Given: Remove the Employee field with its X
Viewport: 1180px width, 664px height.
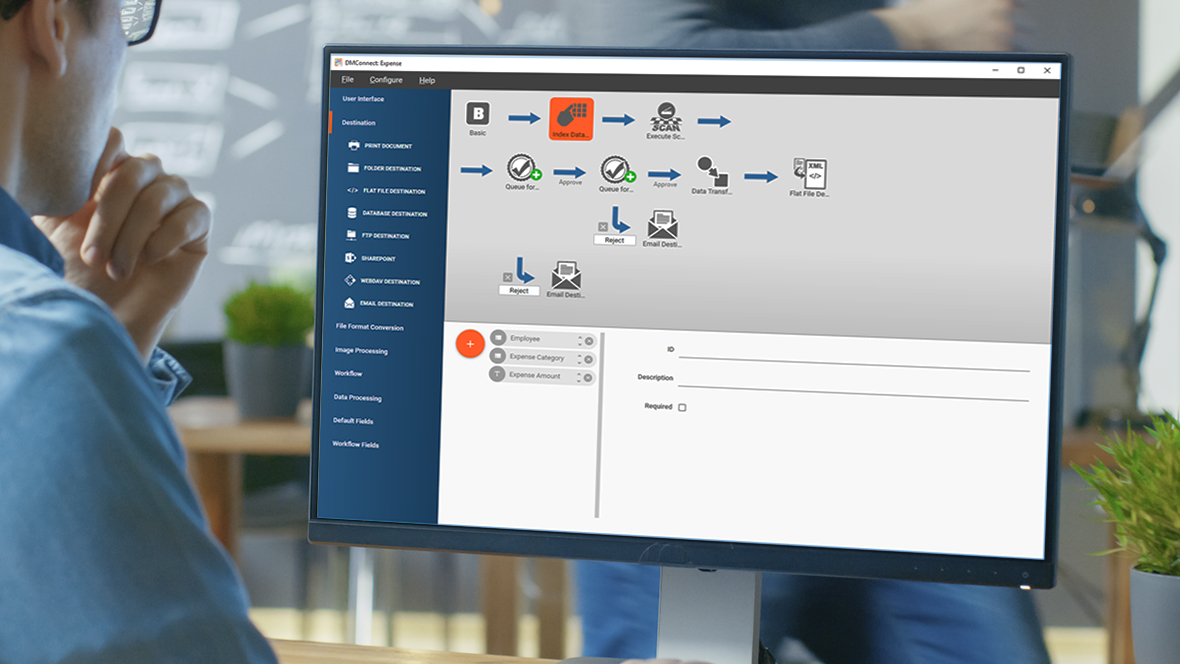Looking at the screenshot, I should coord(589,341).
